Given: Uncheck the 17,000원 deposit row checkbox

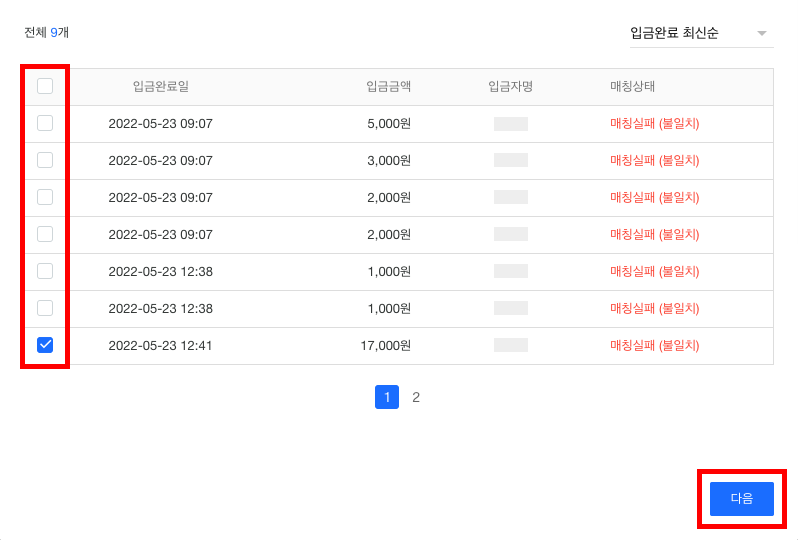Looking at the screenshot, I should (45, 345).
